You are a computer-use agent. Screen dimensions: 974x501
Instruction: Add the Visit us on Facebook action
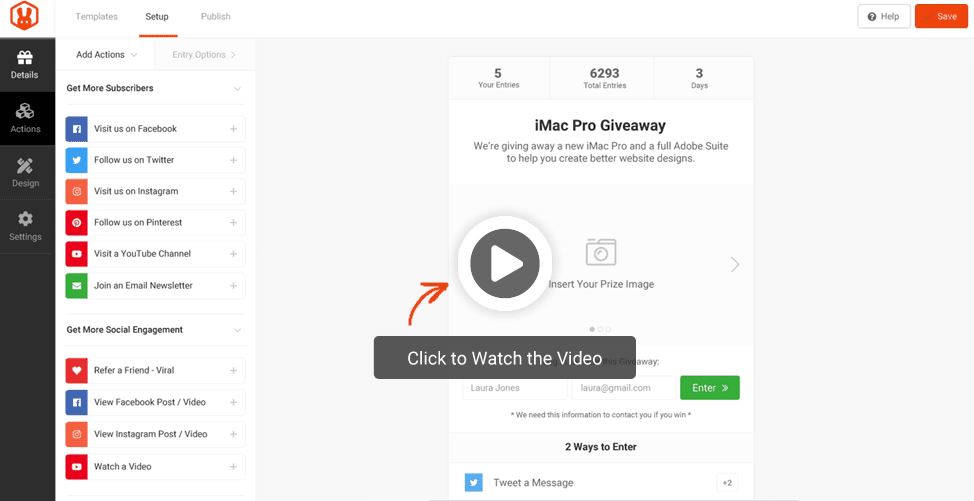click(x=155, y=129)
